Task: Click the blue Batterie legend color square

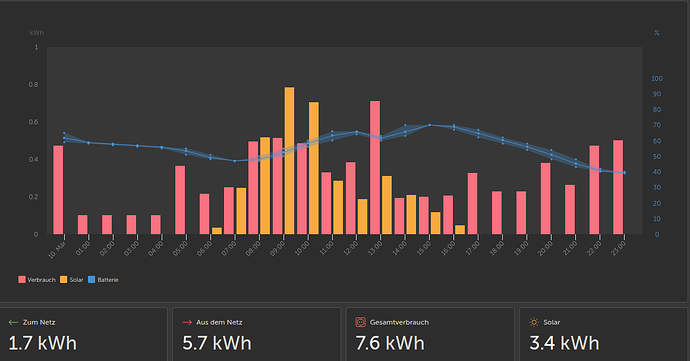Action: pos(92,280)
